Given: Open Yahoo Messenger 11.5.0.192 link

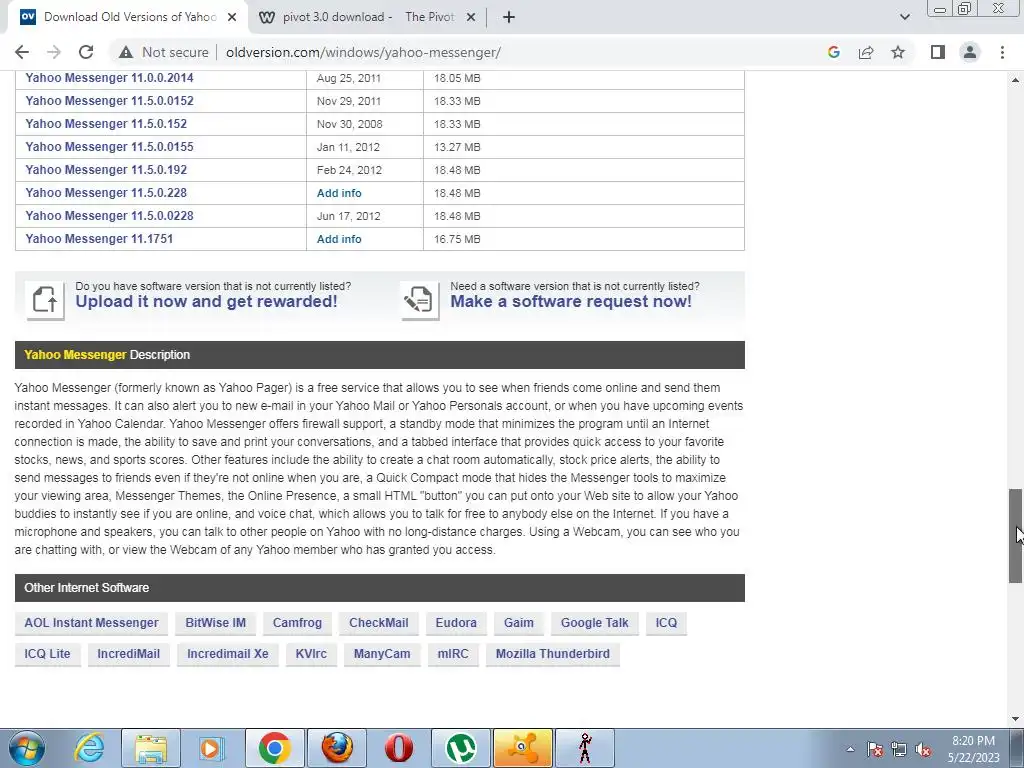Looking at the screenshot, I should 106,169.
